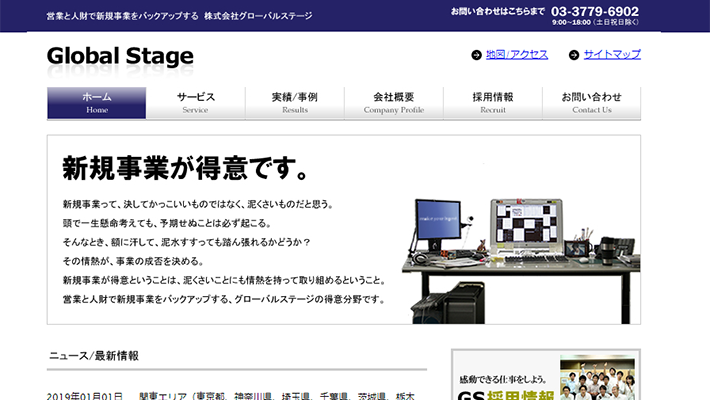Screen dimensions: 710x400
Task: Click the arrow icon beside 地図/アクセス
Action: pyautogui.click(x=476, y=55)
